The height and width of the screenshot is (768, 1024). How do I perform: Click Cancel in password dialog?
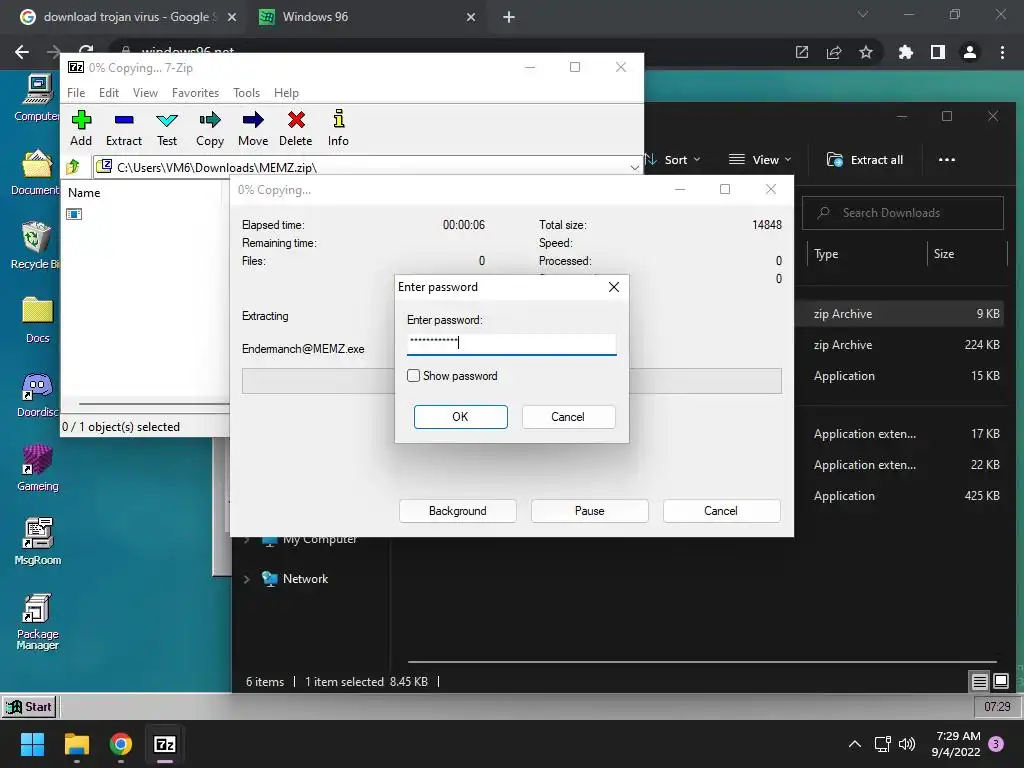(x=568, y=417)
